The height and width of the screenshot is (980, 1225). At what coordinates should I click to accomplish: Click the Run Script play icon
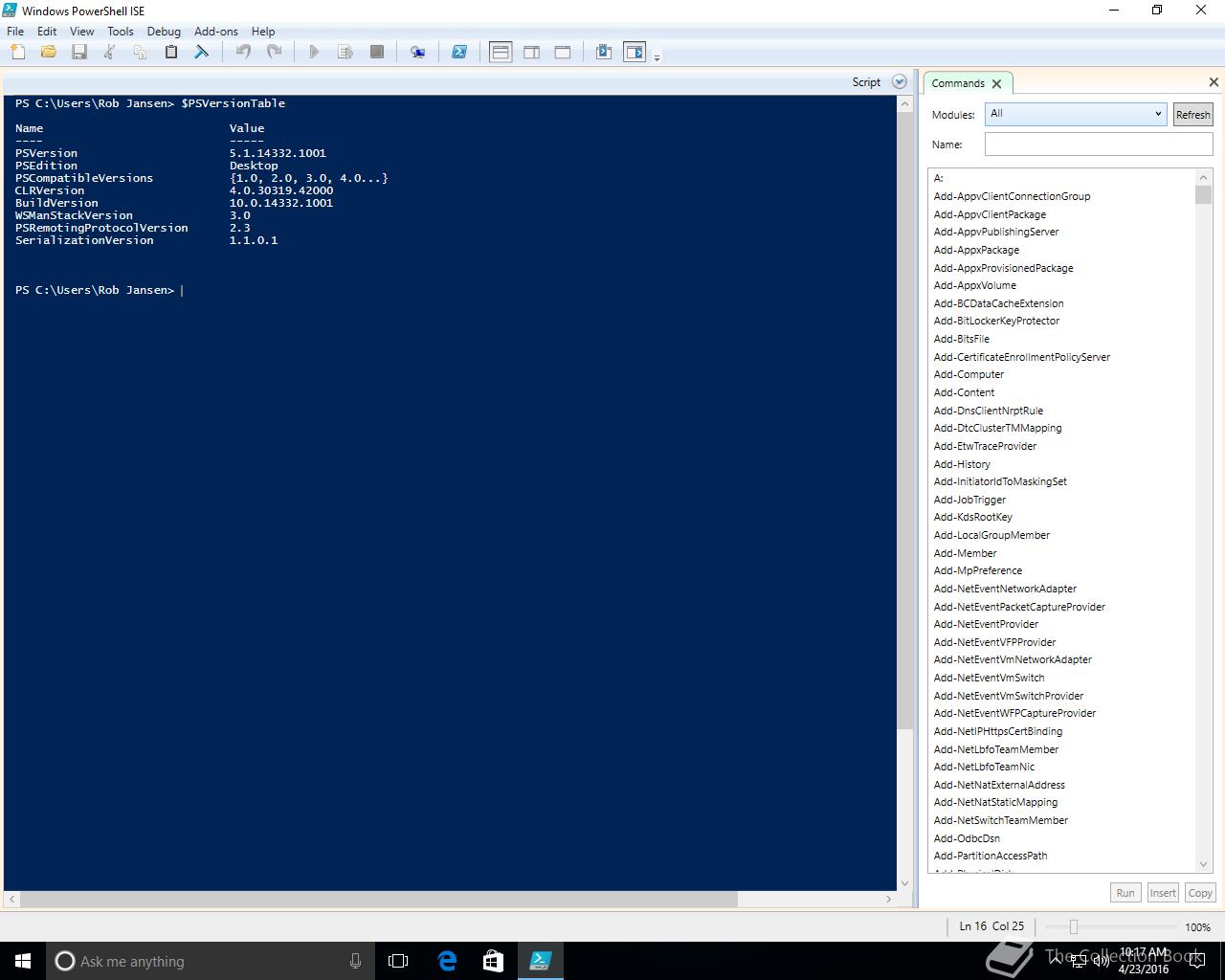tap(314, 52)
